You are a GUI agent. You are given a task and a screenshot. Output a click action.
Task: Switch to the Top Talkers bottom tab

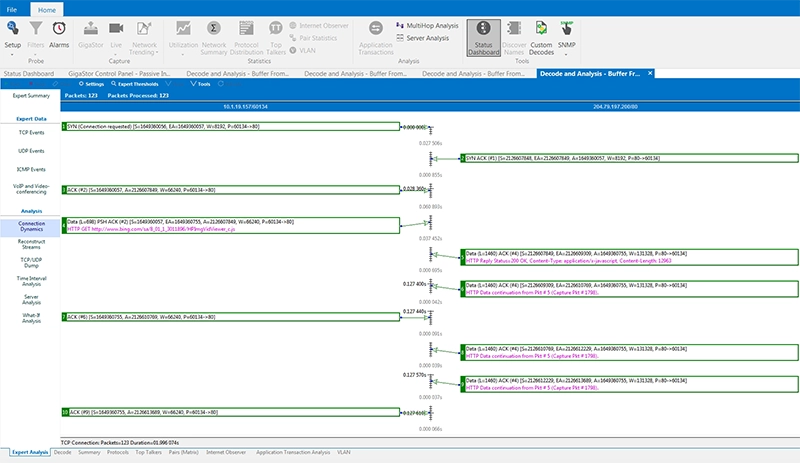[149, 453]
